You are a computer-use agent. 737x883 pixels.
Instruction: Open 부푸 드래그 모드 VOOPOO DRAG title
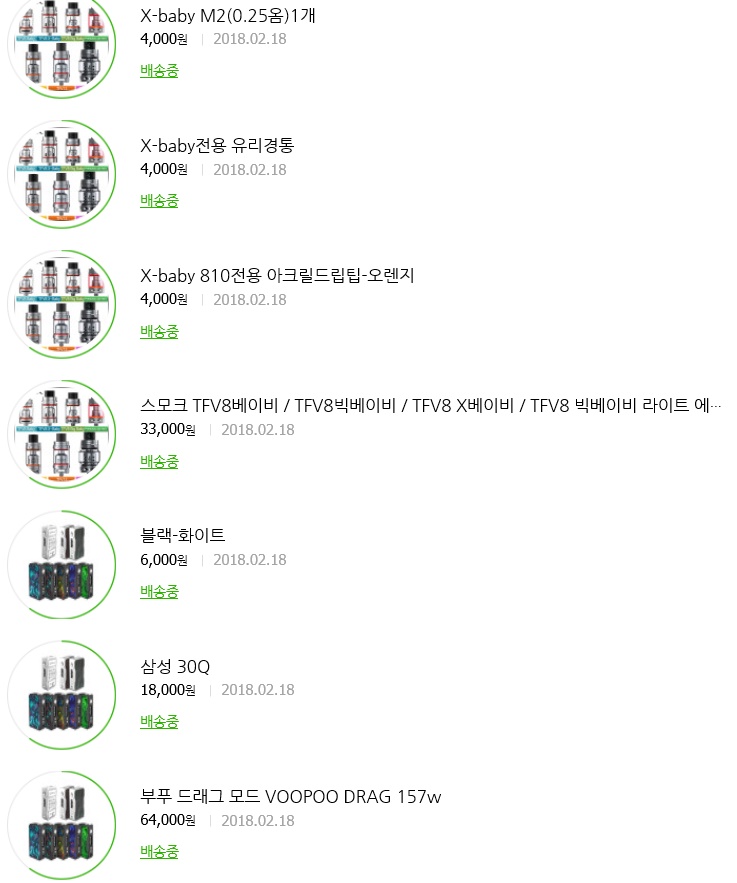click(x=290, y=797)
